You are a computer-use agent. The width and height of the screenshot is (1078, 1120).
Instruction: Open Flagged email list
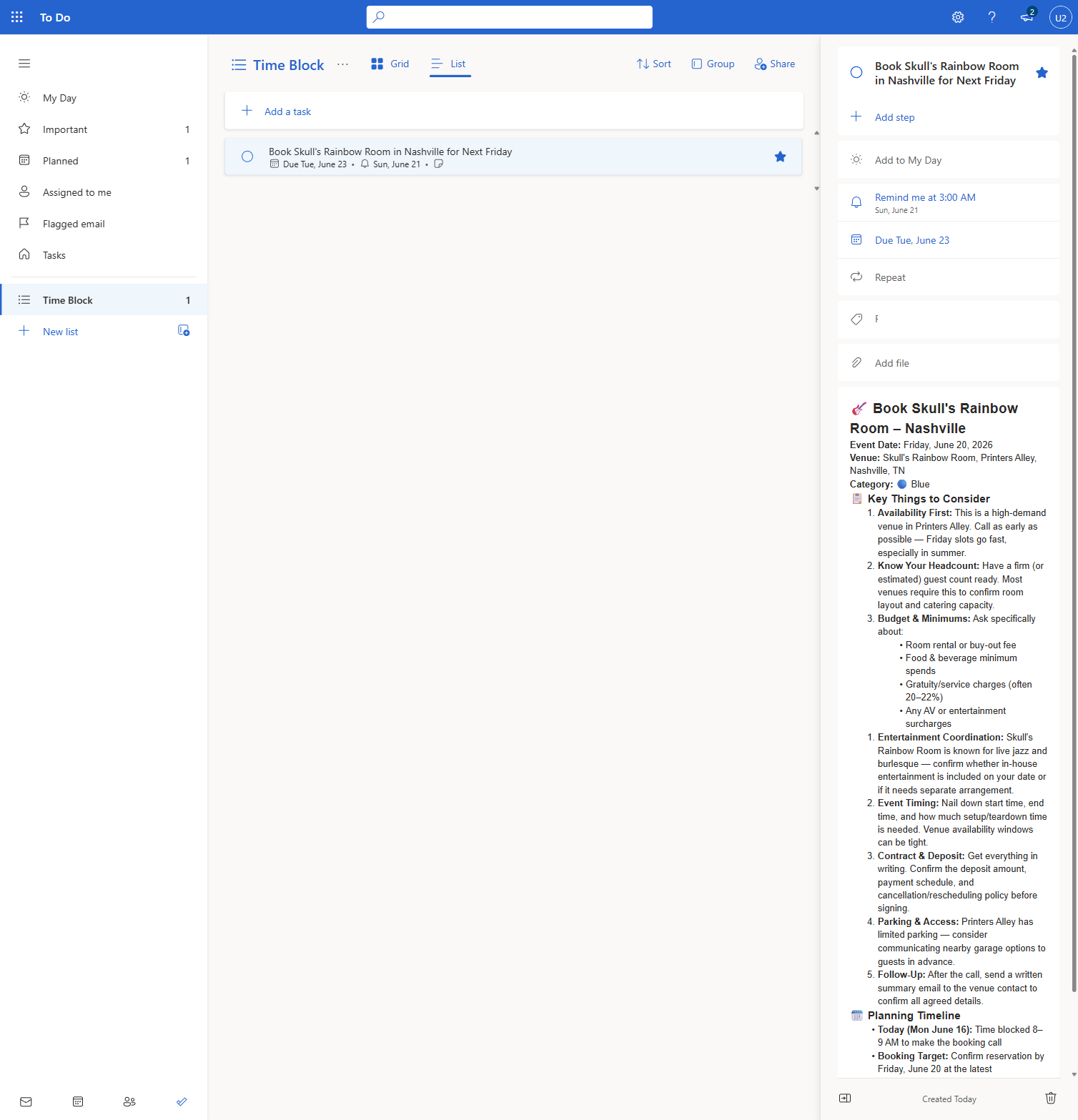pyautogui.click(x=104, y=224)
